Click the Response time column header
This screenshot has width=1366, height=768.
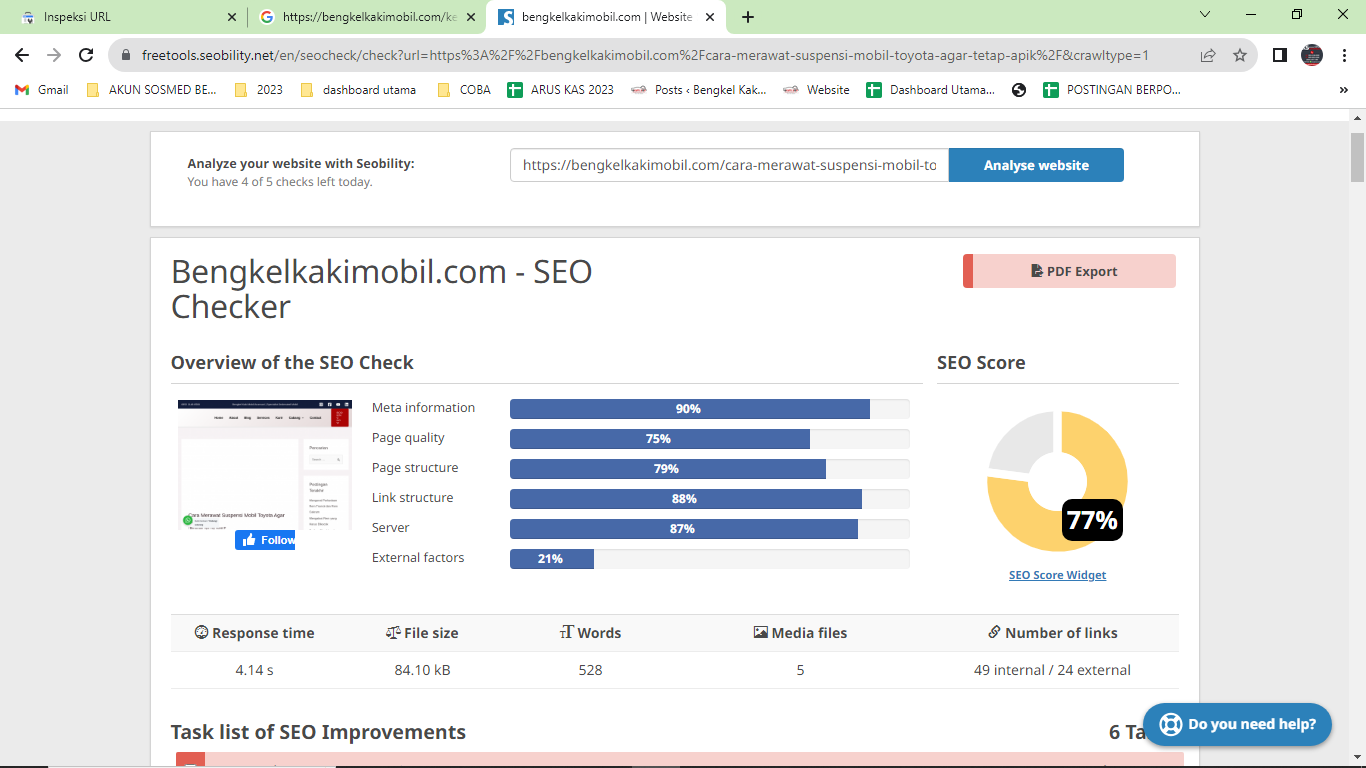pyautogui.click(x=254, y=633)
